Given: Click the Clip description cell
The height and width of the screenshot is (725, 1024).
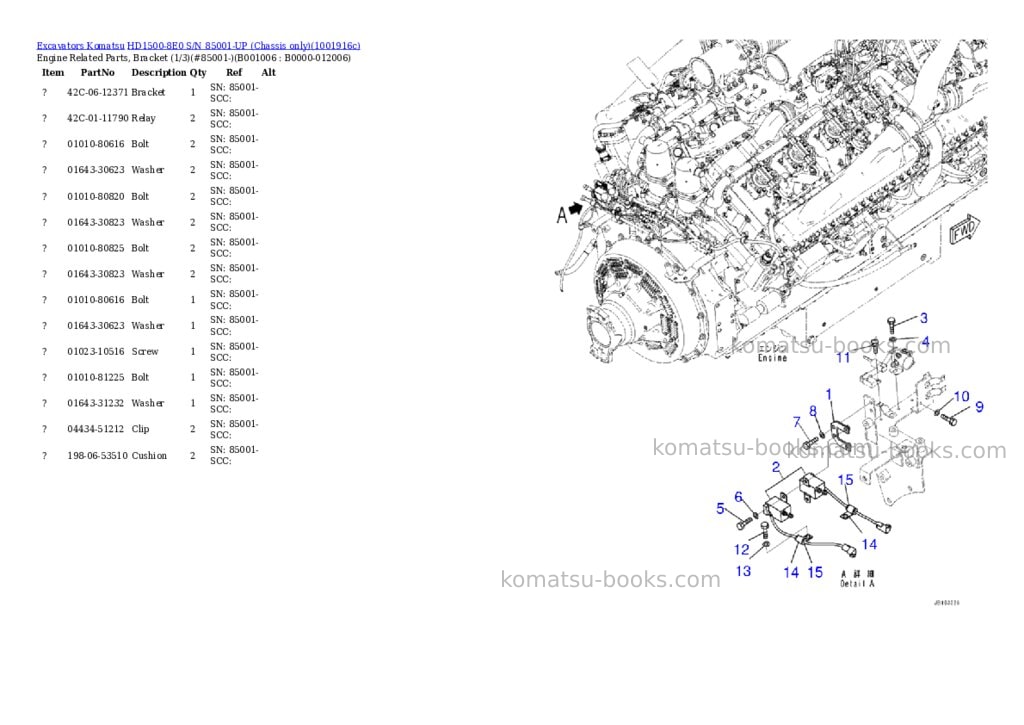Looking at the screenshot, I should pos(140,429).
